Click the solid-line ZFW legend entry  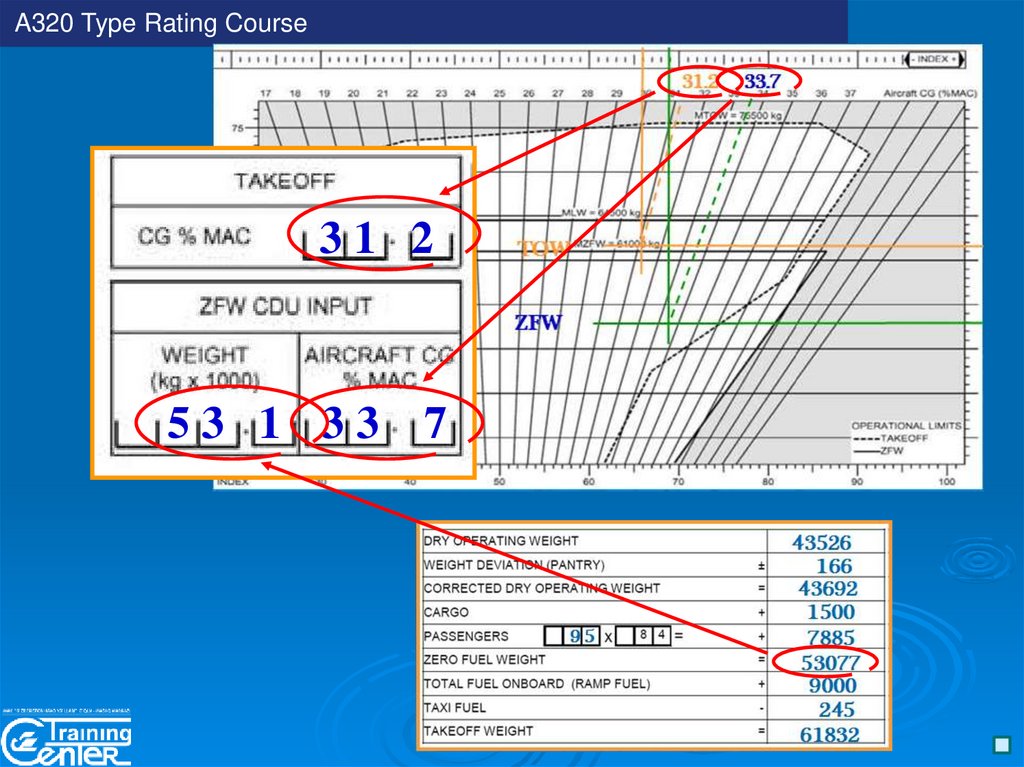coord(878,451)
